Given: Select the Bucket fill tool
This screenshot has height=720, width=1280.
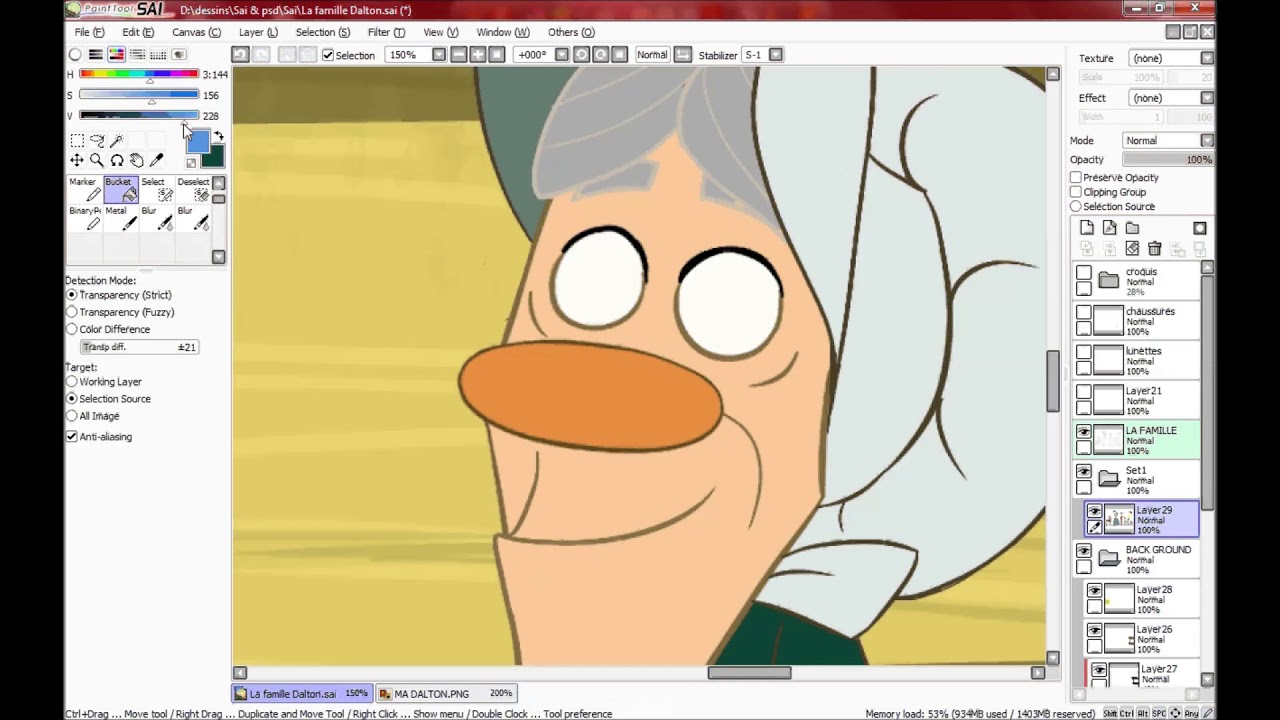Looking at the screenshot, I should (121, 189).
